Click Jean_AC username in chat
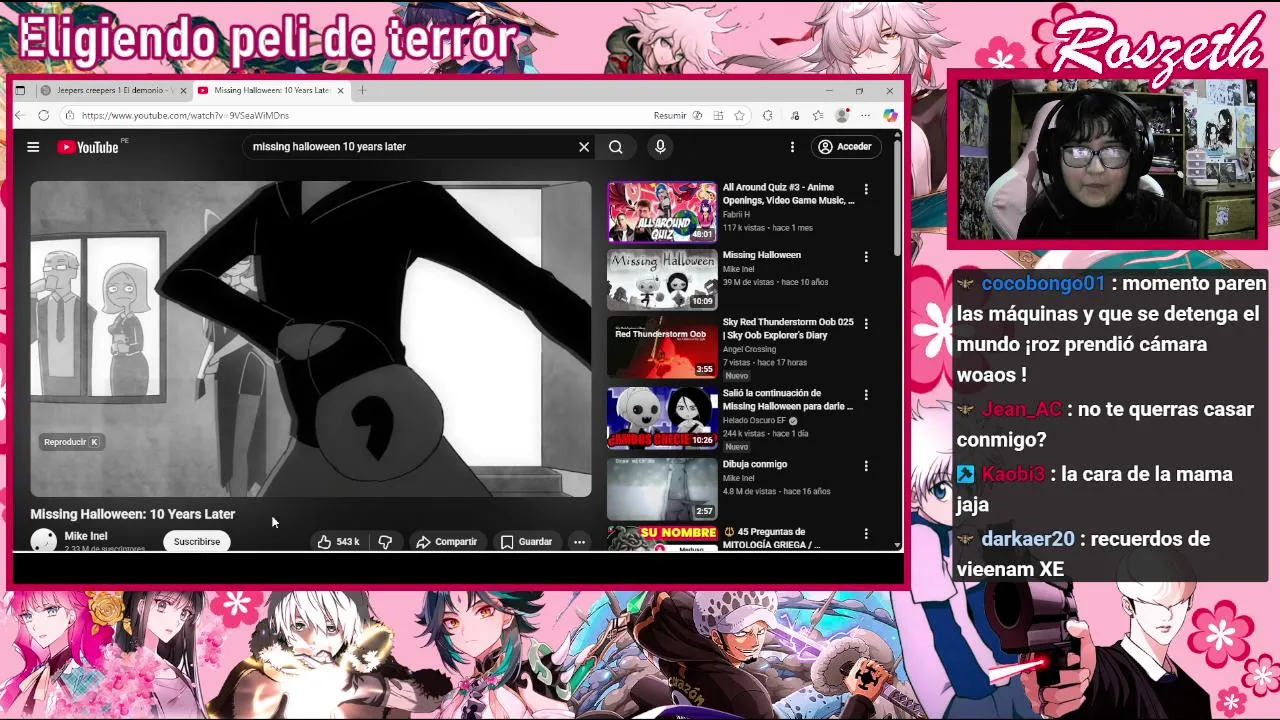Screen dimensions: 1280x720 1021,409
